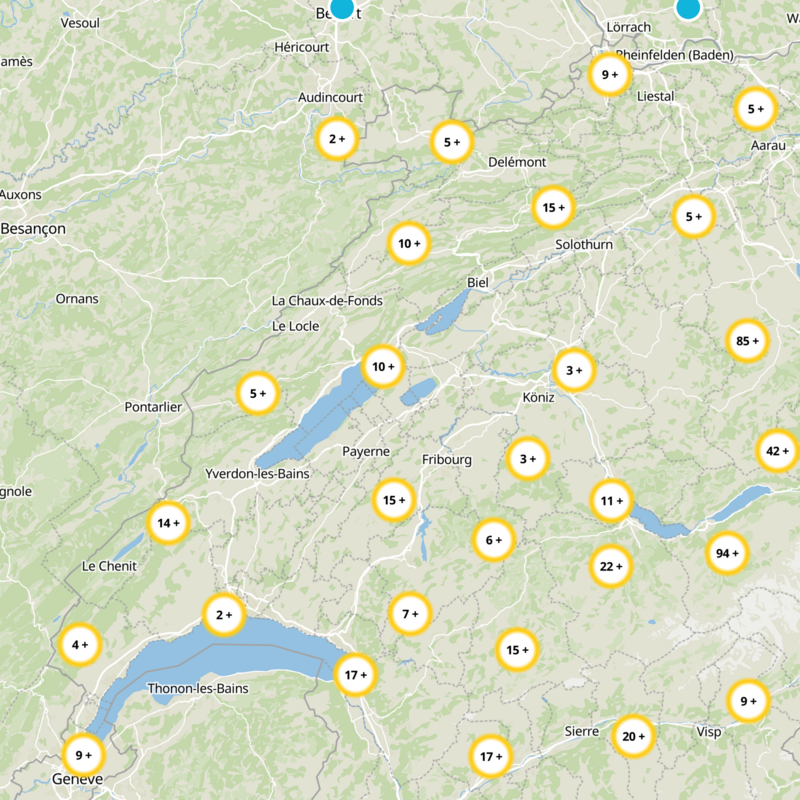The height and width of the screenshot is (800, 800).
Task: Open the 15+ cluster below Payerne
Action: coord(392,498)
